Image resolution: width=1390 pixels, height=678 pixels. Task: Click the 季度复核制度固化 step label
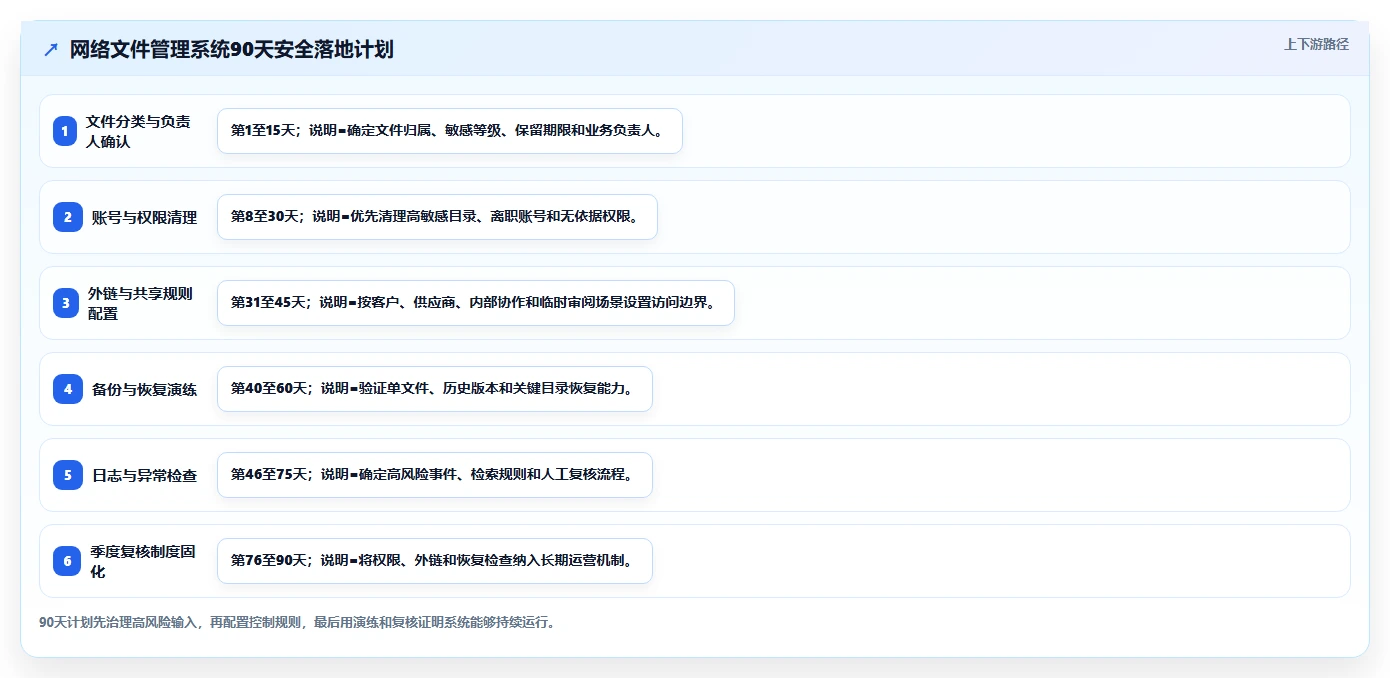click(x=143, y=561)
